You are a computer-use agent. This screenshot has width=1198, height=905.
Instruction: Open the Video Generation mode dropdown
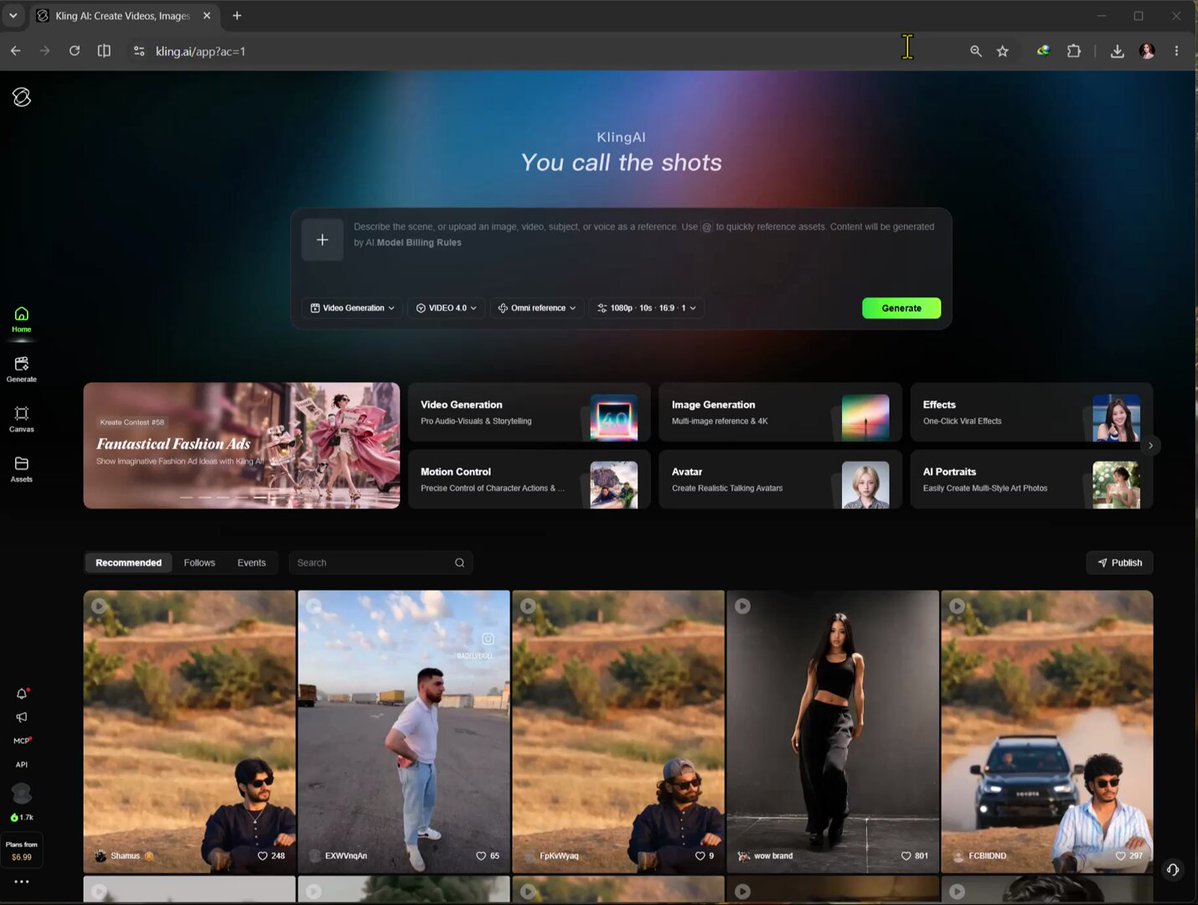352,308
